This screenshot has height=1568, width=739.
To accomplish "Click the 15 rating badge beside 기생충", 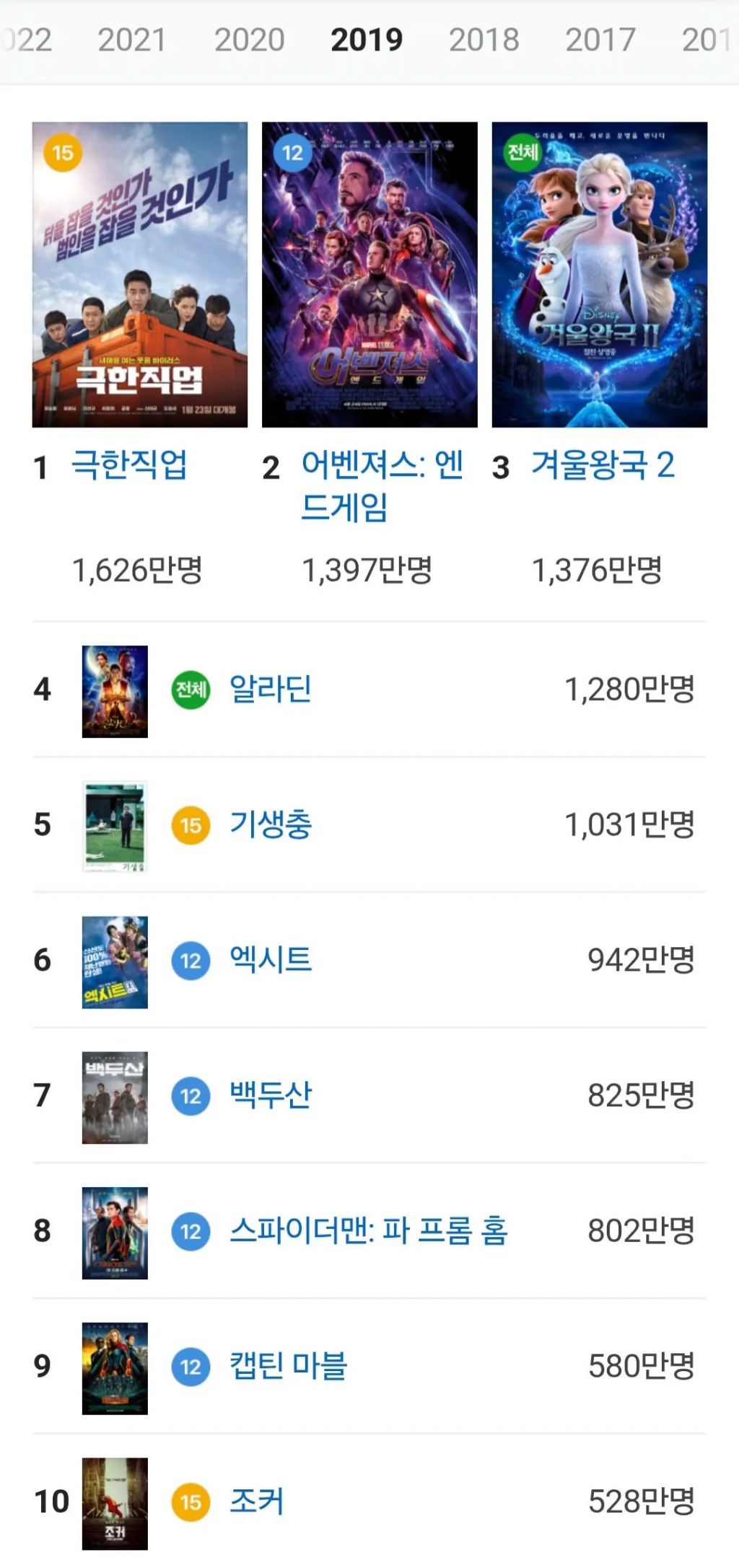I will [x=191, y=826].
